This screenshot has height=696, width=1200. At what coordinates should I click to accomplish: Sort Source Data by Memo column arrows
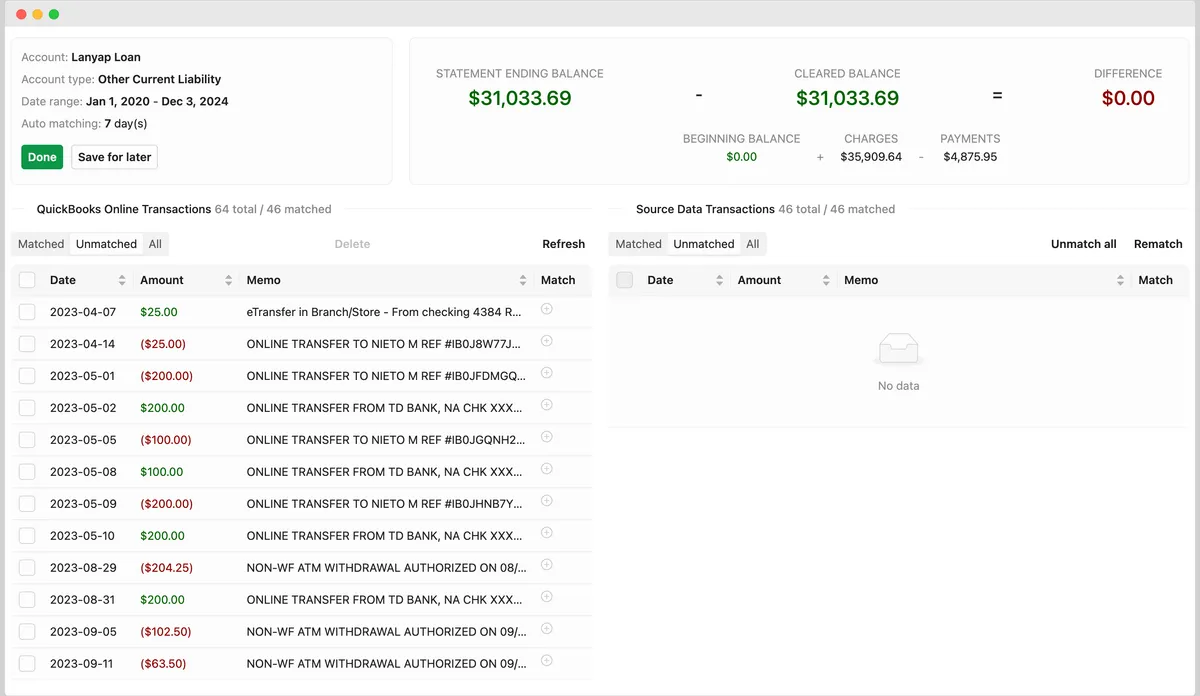[1120, 280]
